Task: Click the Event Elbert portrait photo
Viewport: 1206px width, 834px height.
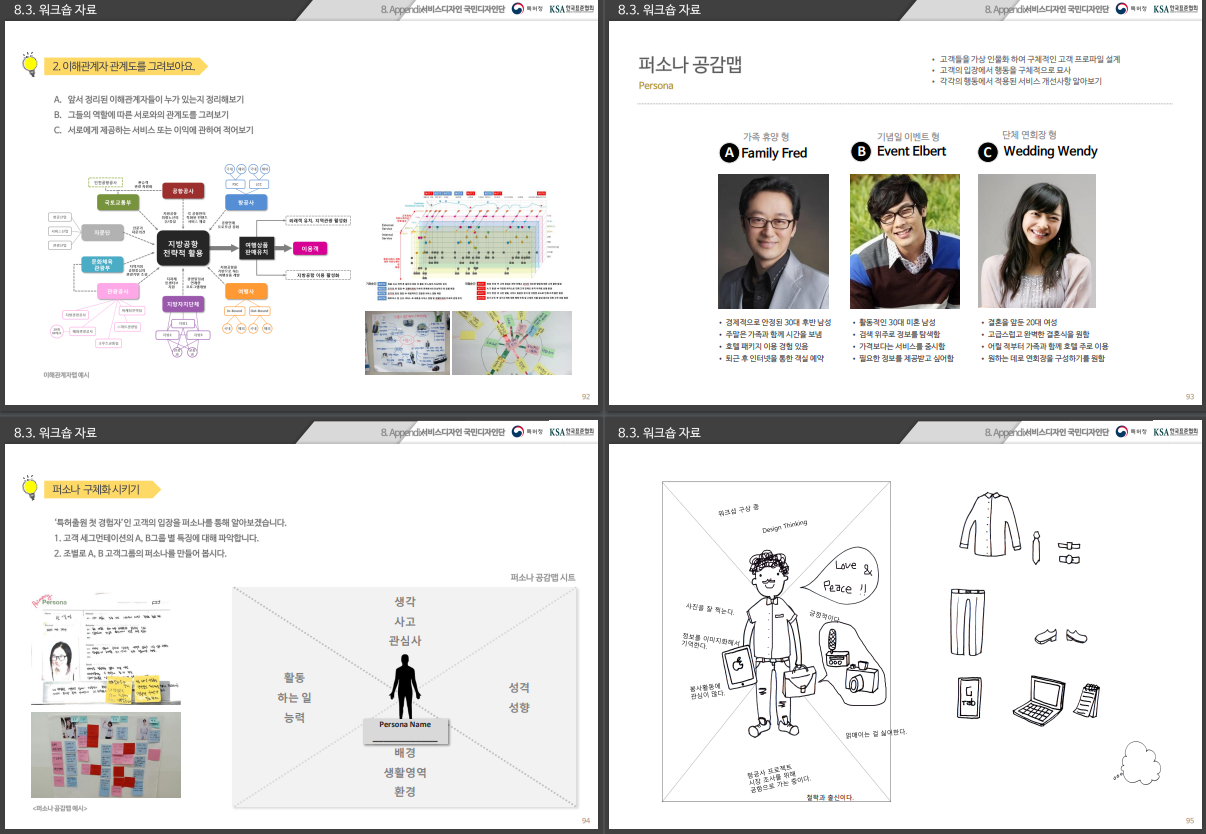Action: click(x=904, y=241)
